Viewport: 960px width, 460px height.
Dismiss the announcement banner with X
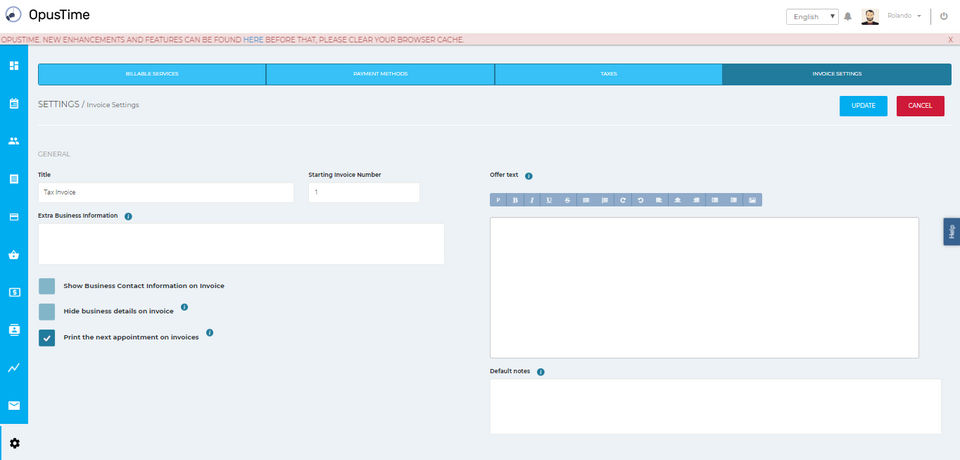(950, 39)
